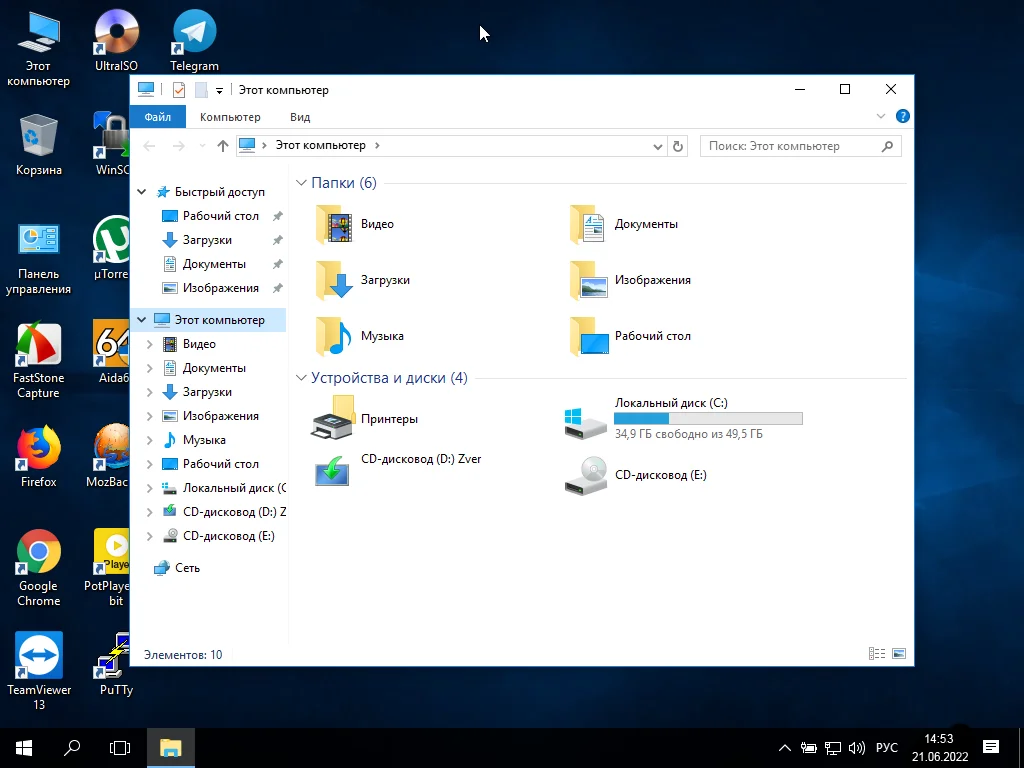The height and width of the screenshot is (768, 1024).
Task: Click the Поиск: Этот компьютер search field
Action: tap(790, 146)
